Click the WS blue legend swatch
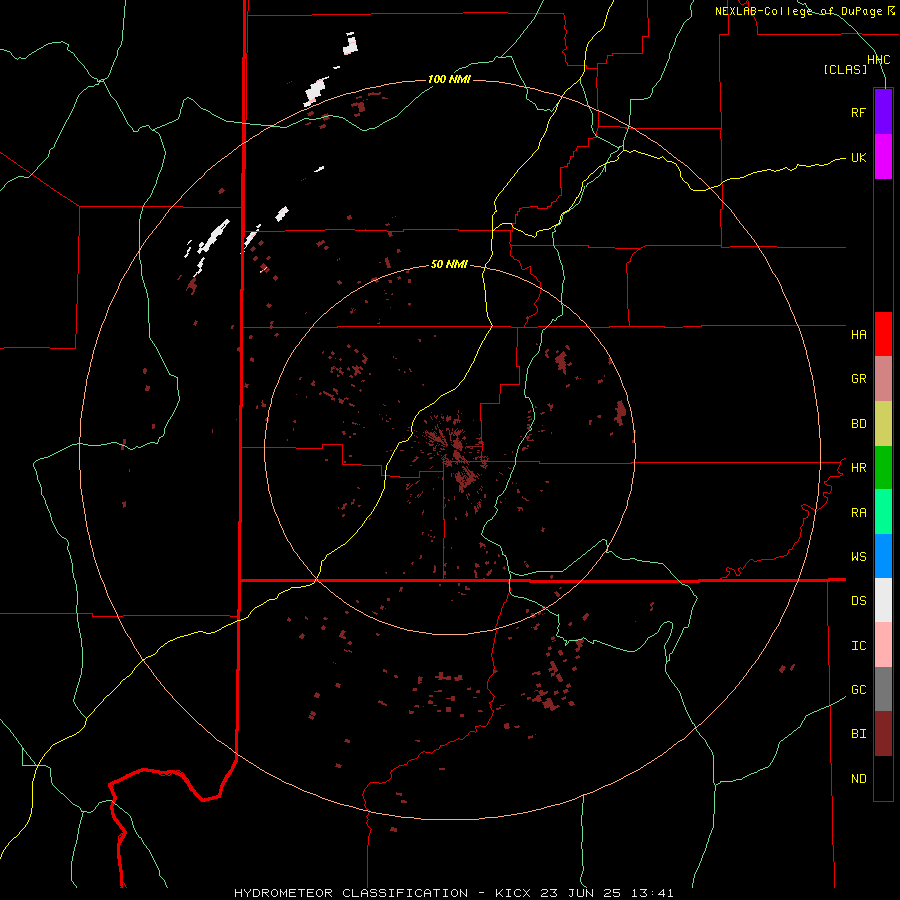This screenshot has height=900, width=900. pos(883,556)
